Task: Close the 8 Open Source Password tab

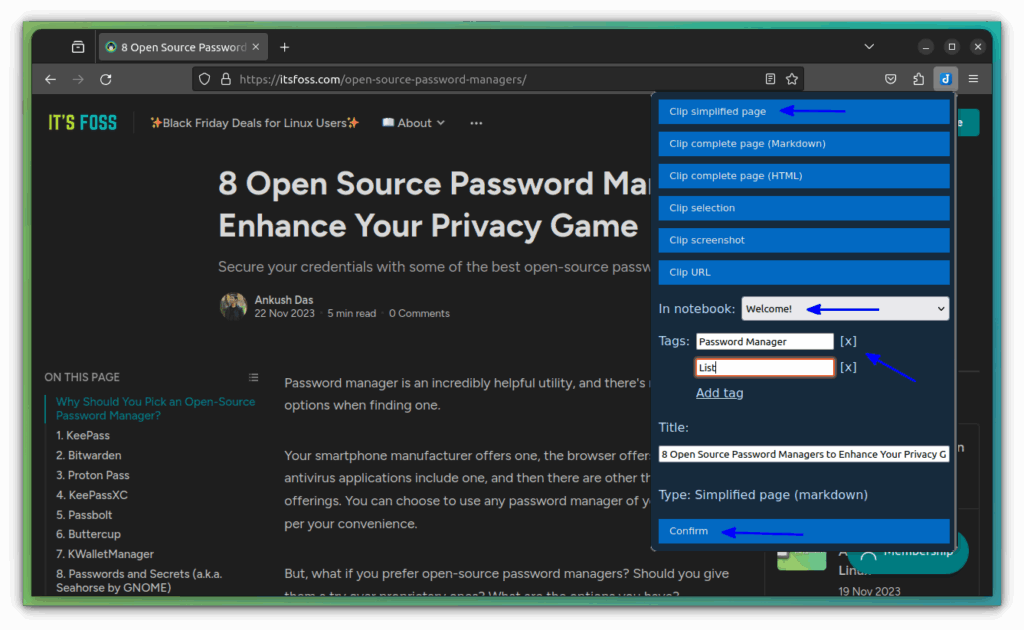Action: (x=255, y=47)
